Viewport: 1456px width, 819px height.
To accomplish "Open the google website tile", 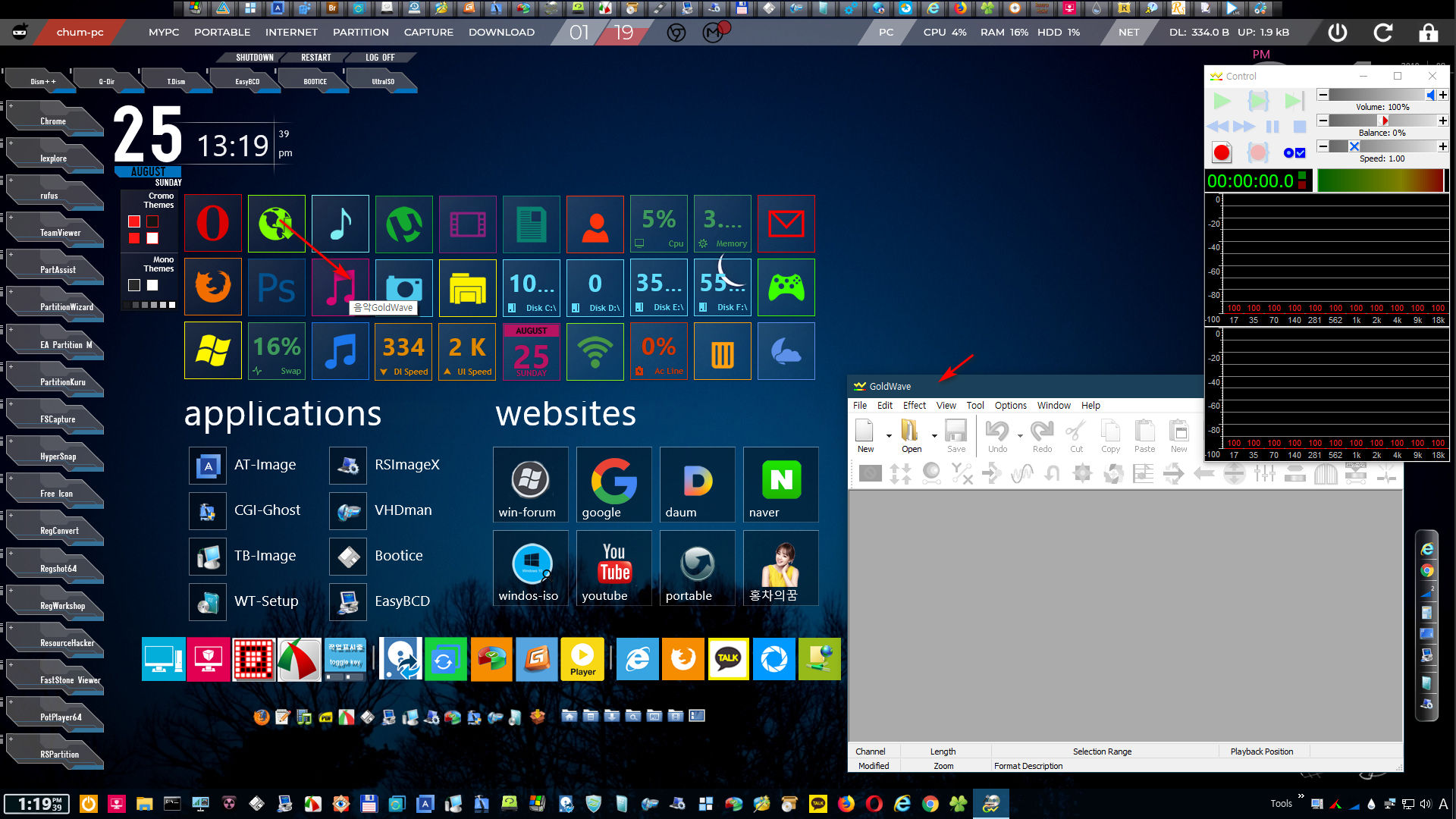I will pos(613,485).
